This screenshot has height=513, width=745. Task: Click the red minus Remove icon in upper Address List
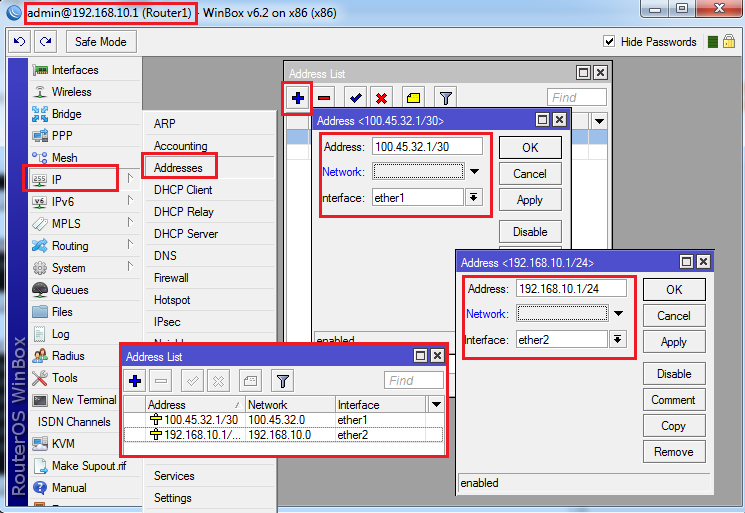(324, 98)
